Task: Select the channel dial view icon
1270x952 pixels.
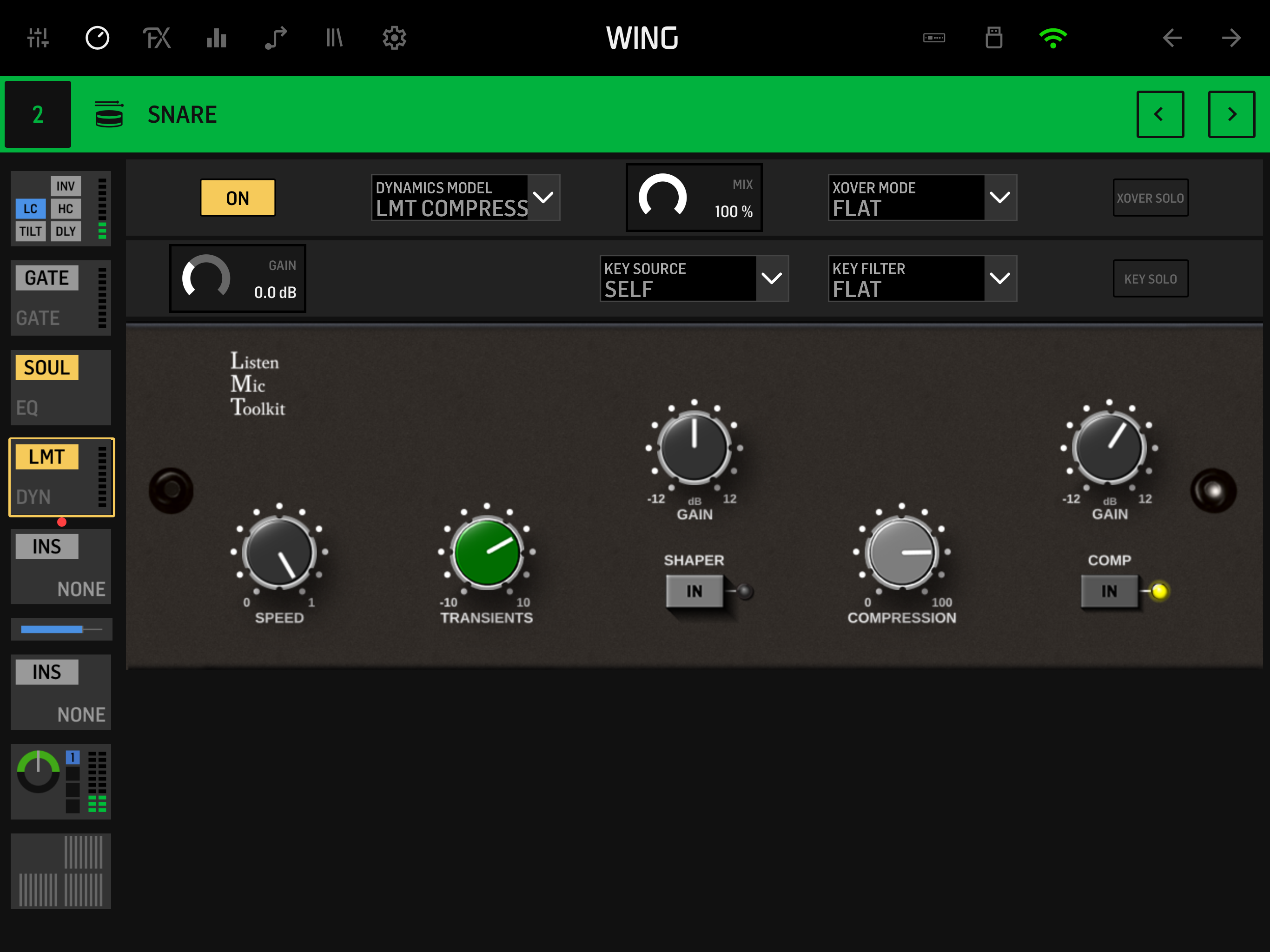Action: click(98, 38)
